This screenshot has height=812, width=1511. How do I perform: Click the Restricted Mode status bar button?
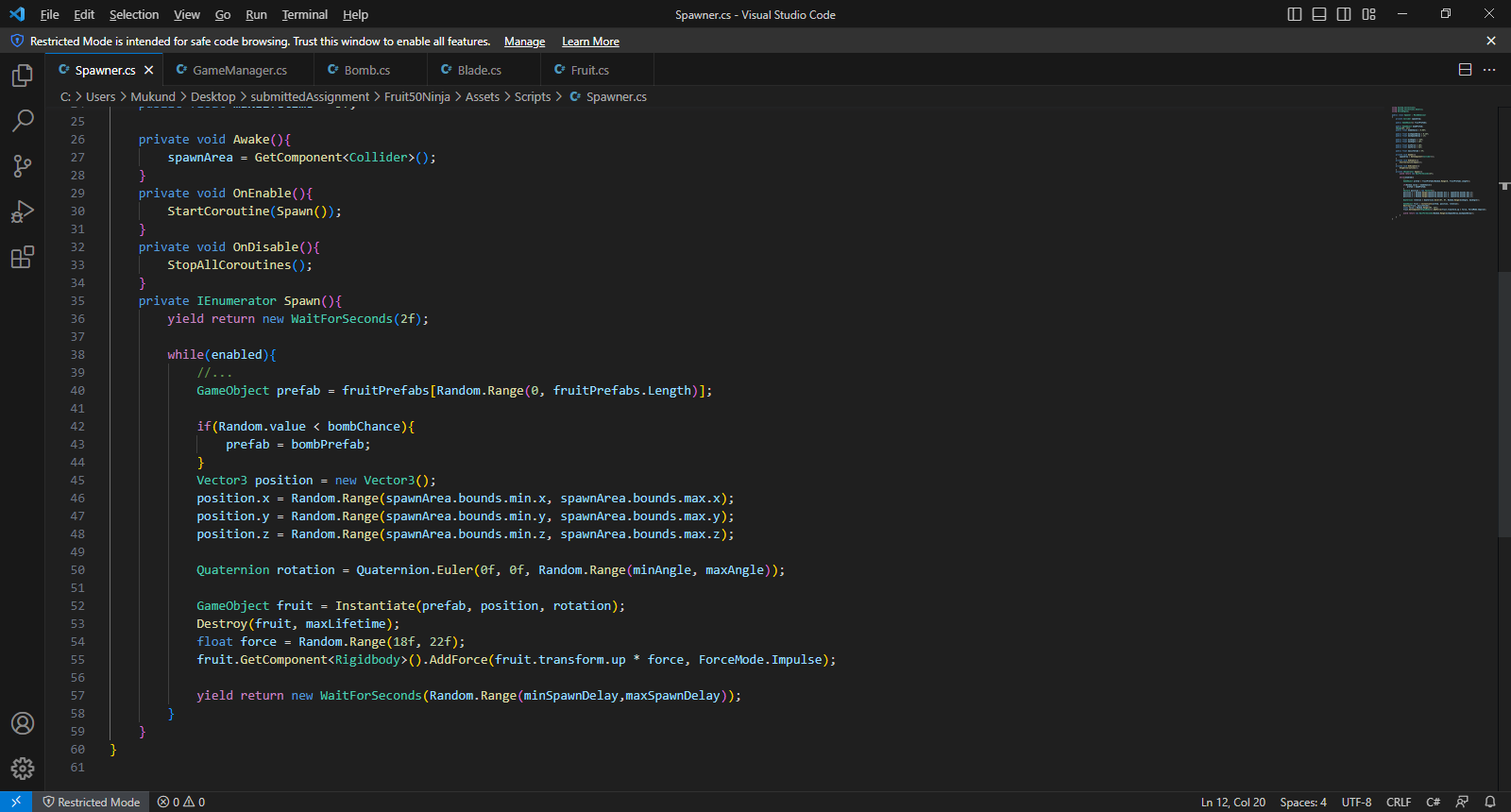click(92, 802)
